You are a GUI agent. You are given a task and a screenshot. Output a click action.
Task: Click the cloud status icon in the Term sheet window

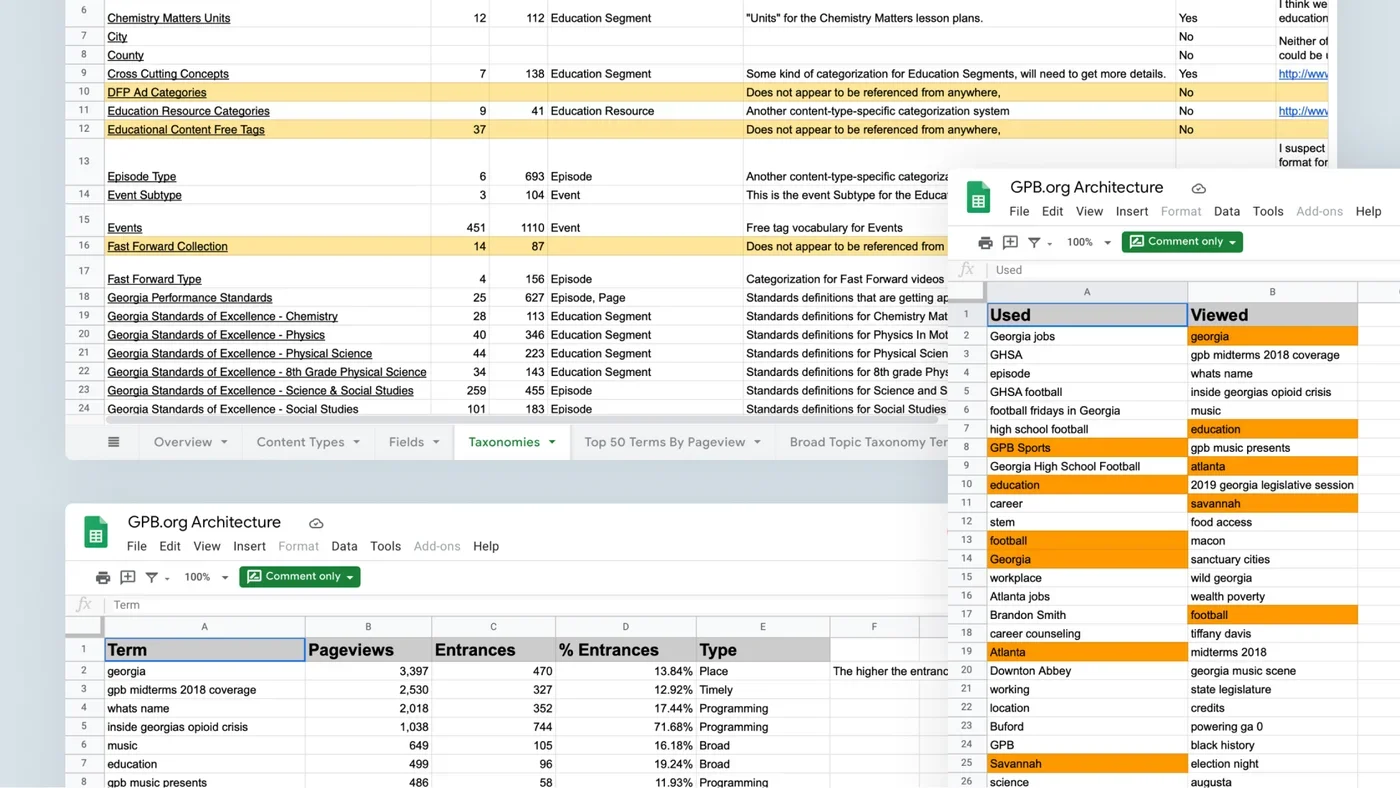316,523
